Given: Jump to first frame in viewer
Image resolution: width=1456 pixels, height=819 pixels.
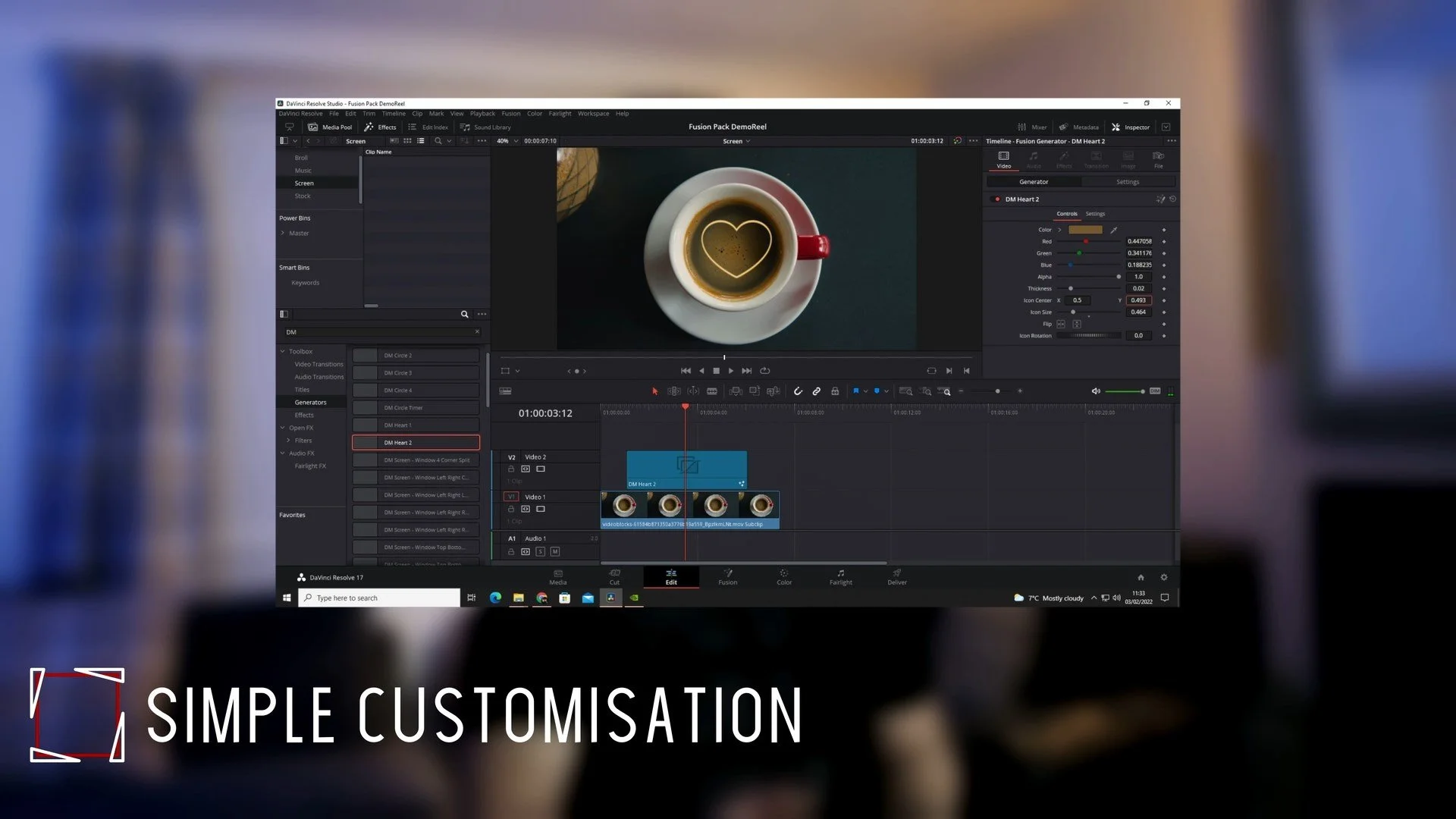Looking at the screenshot, I should [686, 371].
